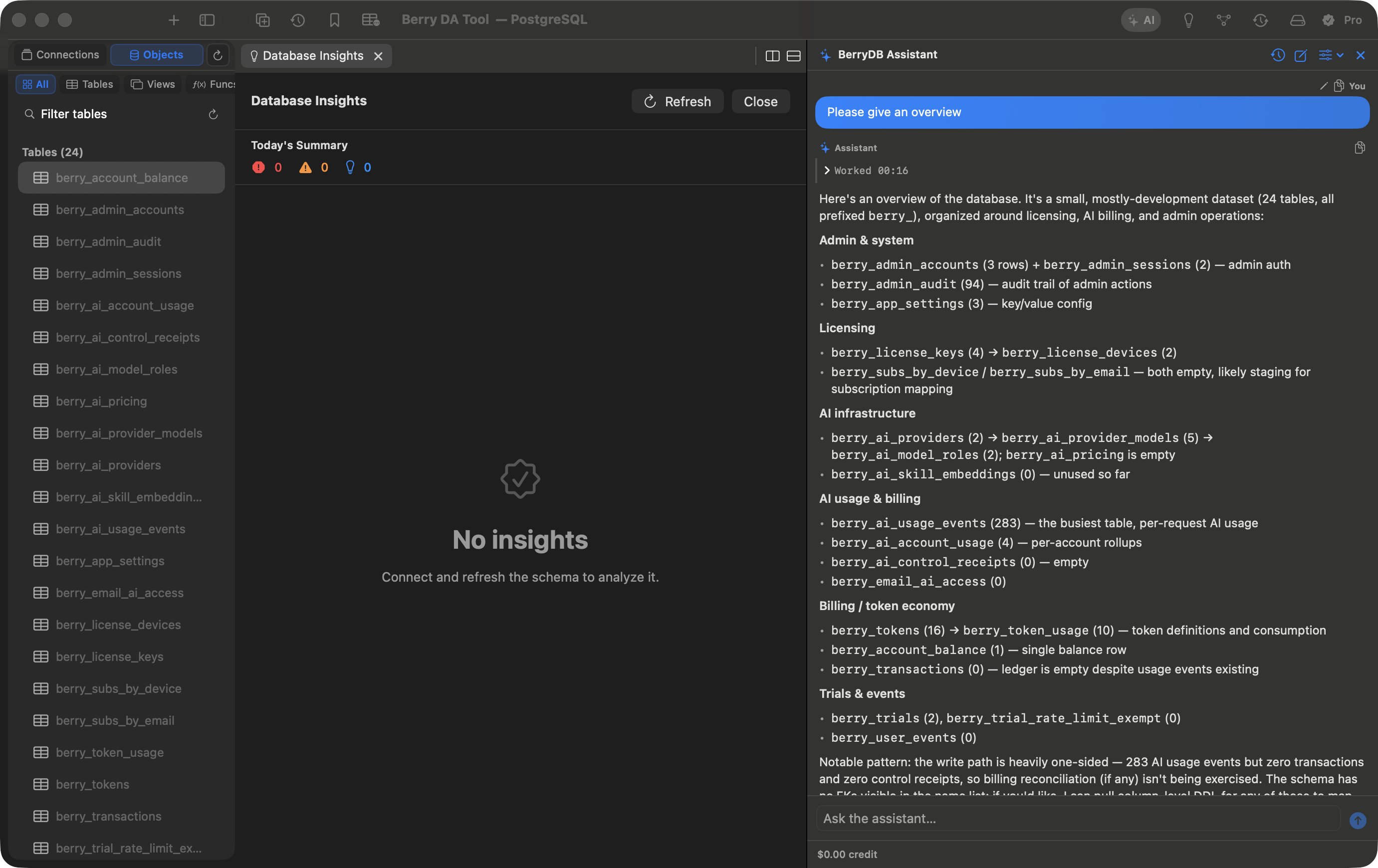Viewport: 1378px width, 868px height.
Task: Click refresh icon next to Objects tab
Action: coord(218,55)
